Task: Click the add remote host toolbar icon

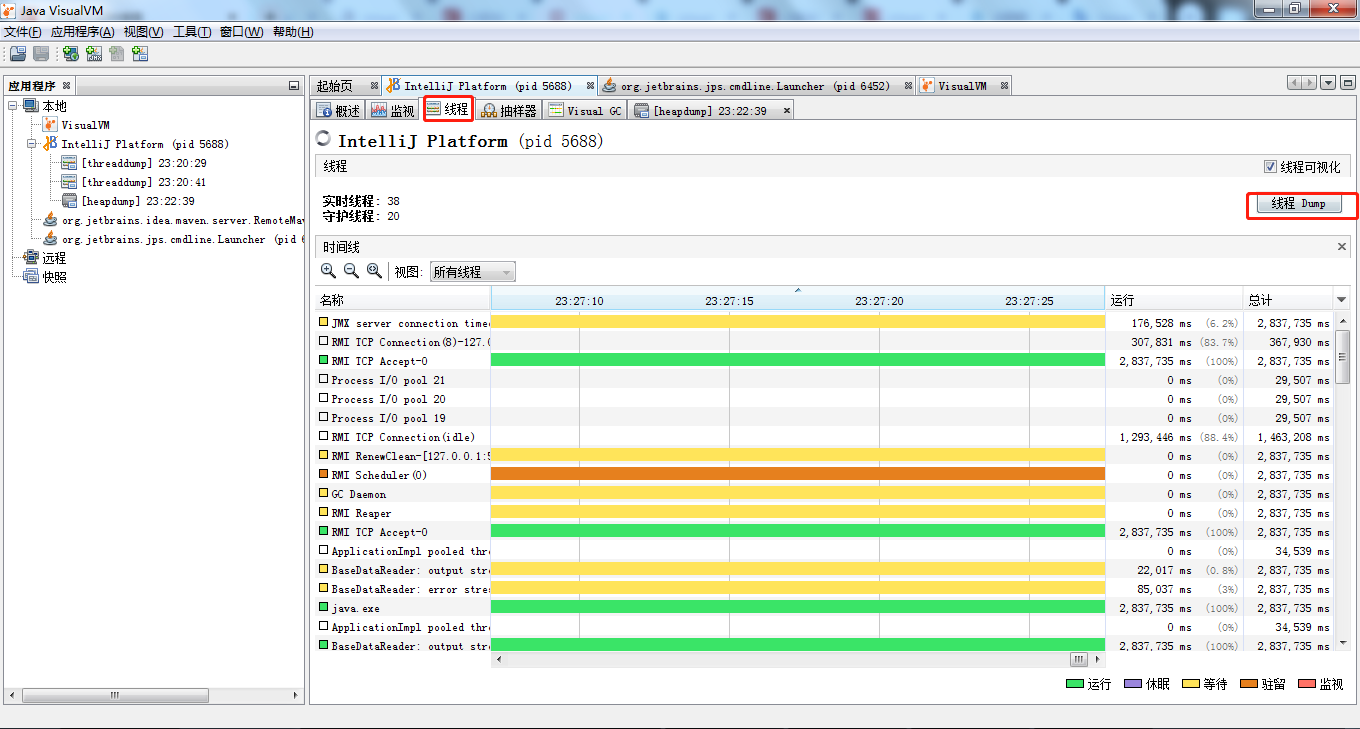Action: 71,54
